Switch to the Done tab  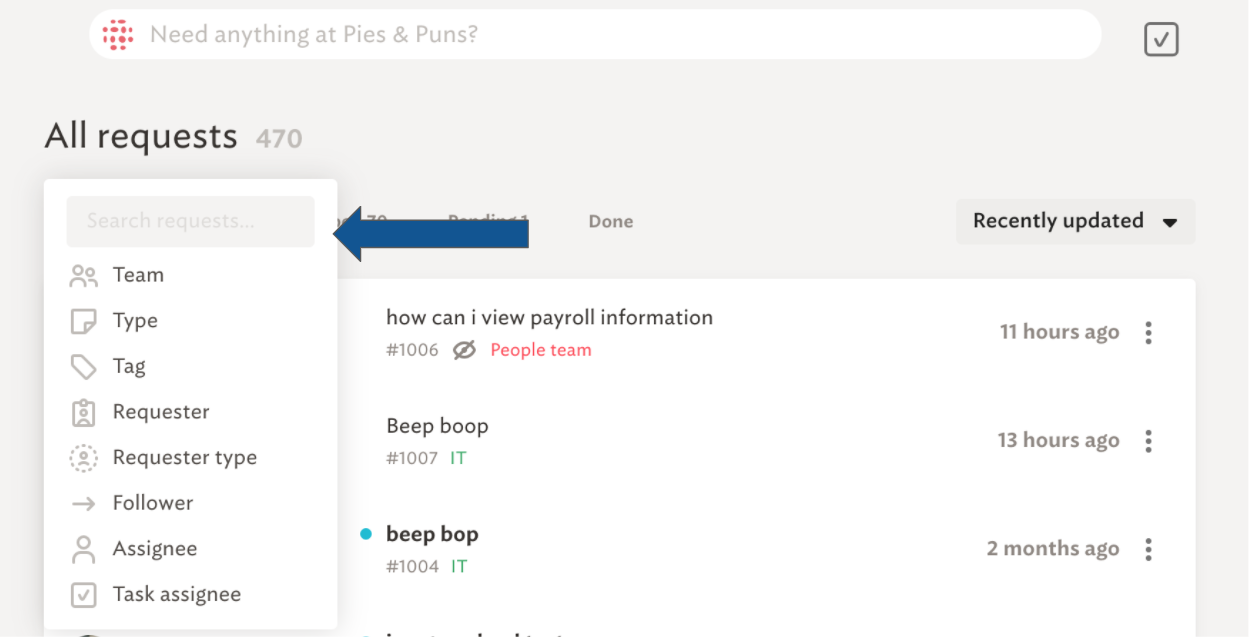(610, 222)
